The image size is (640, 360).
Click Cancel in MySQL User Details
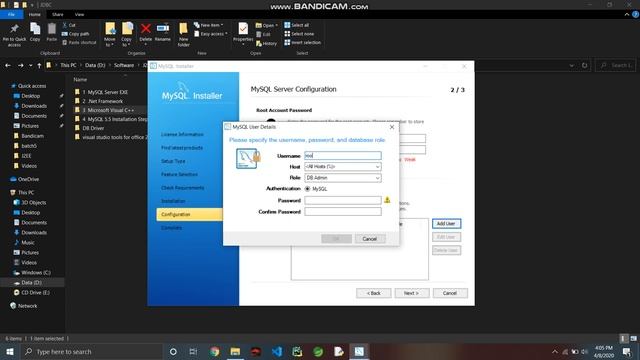(370, 239)
